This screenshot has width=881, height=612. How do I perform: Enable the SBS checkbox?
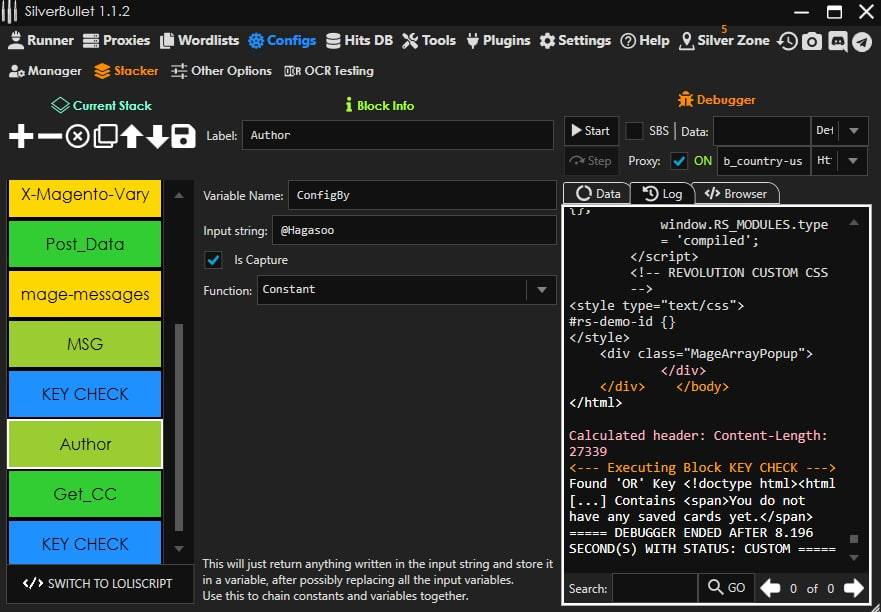634,131
